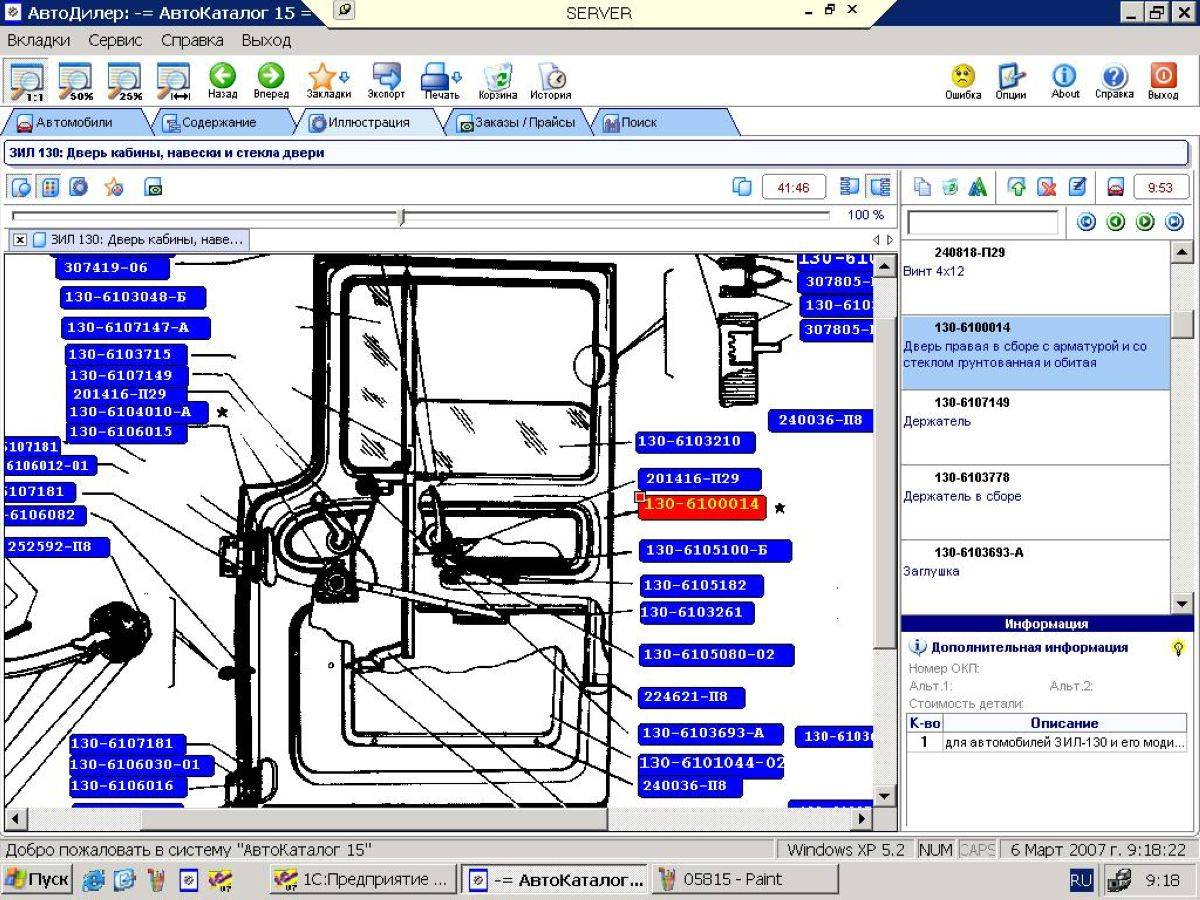Open the Корзина basket
The height and width of the screenshot is (900, 1200).
(497, 81)
